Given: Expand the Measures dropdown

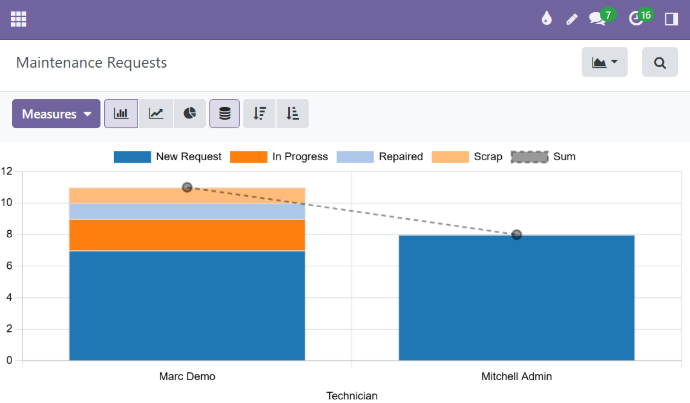Looking at the screenshot, I should click(x=56, y=114).
